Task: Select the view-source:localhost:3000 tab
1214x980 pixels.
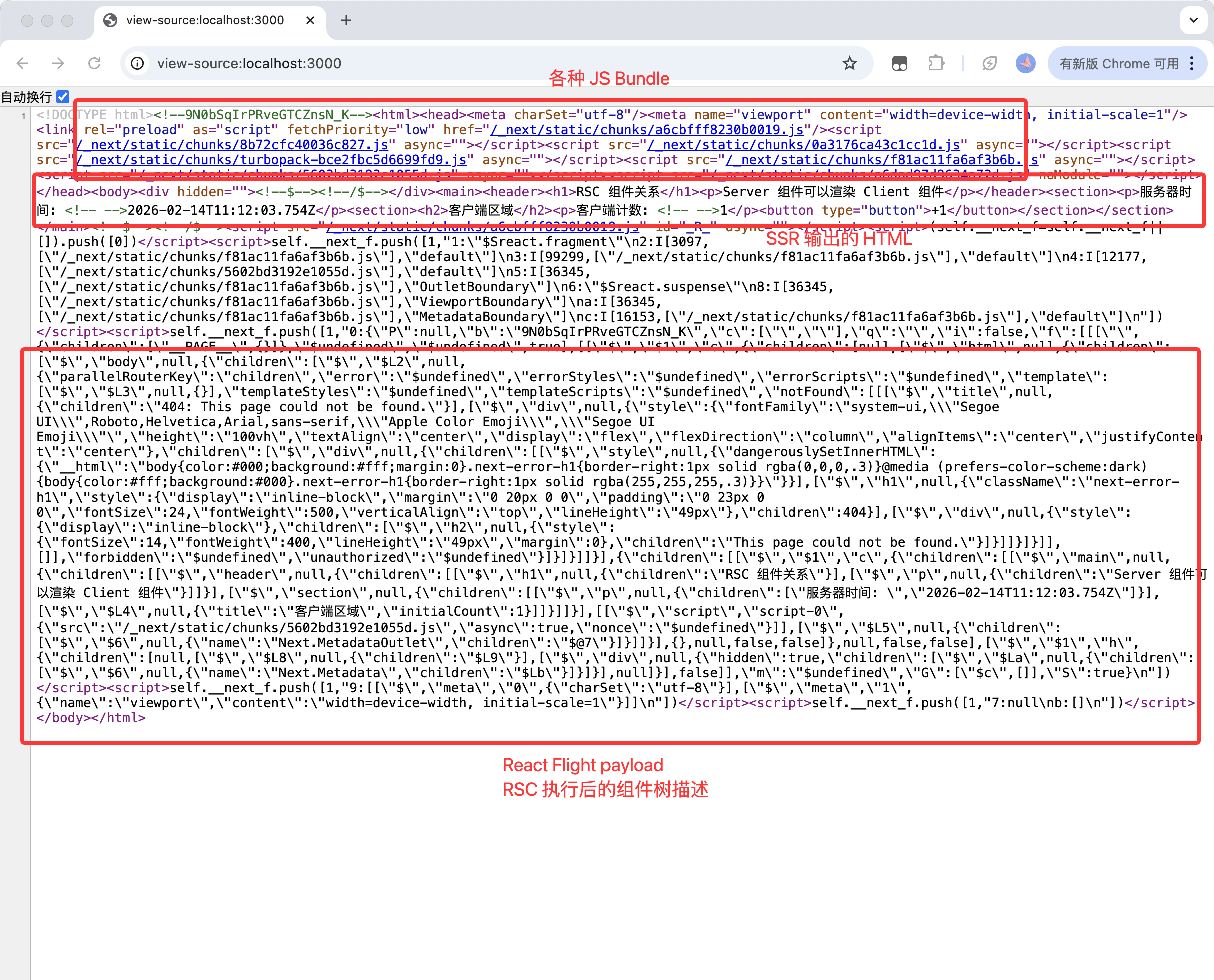Action: pos(205,21)
